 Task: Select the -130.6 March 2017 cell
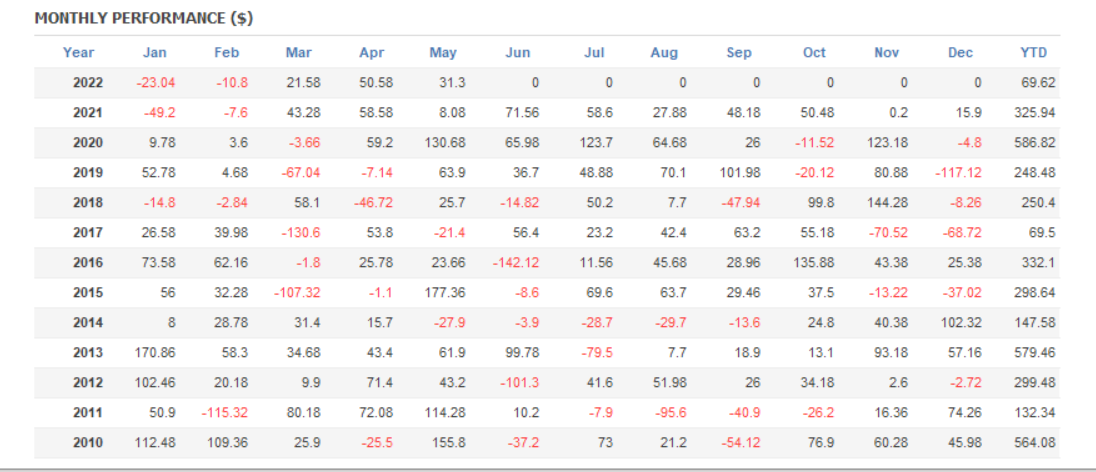[296, 233]
